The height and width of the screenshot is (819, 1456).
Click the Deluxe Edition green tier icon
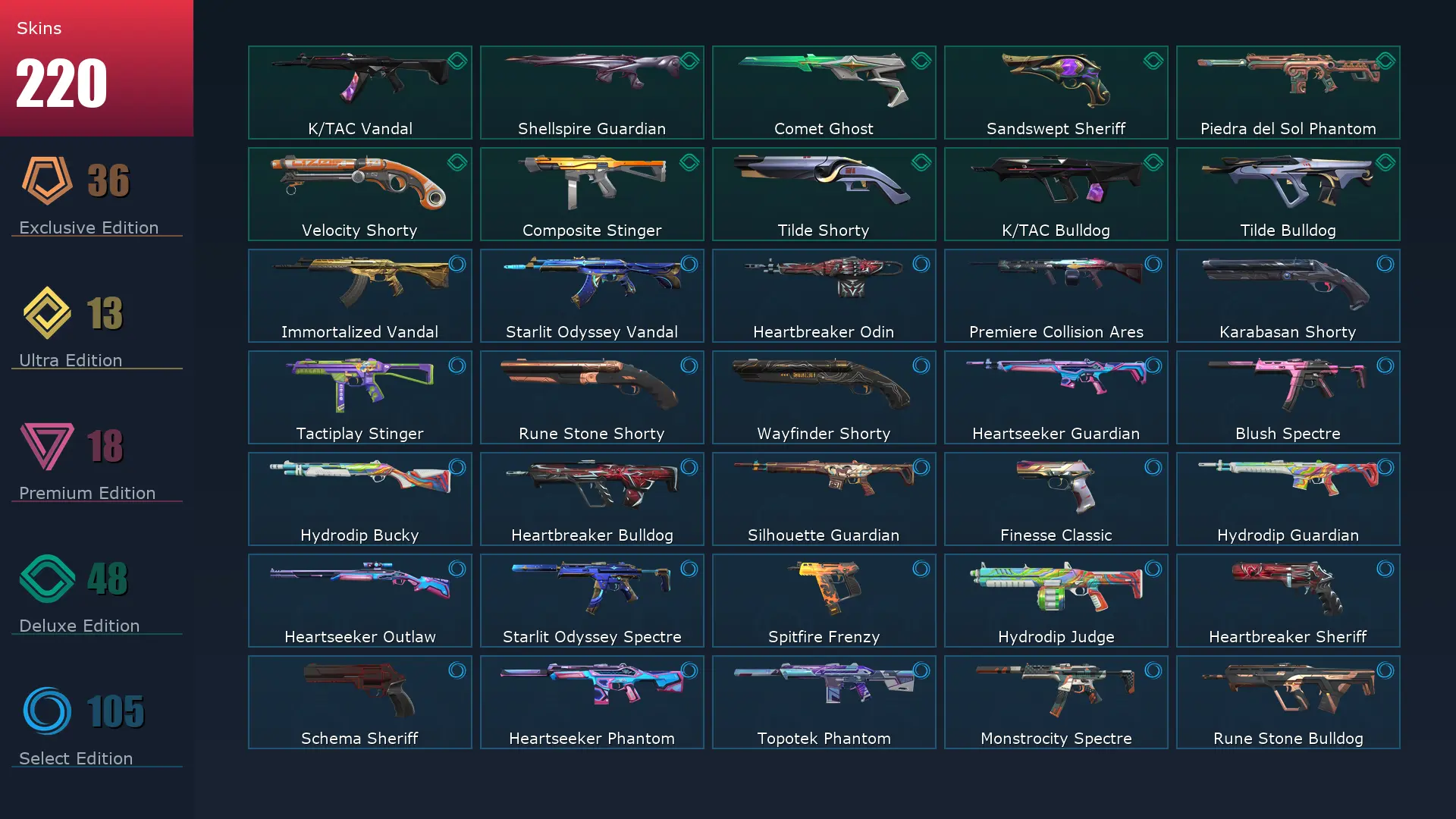pos(47,579)
